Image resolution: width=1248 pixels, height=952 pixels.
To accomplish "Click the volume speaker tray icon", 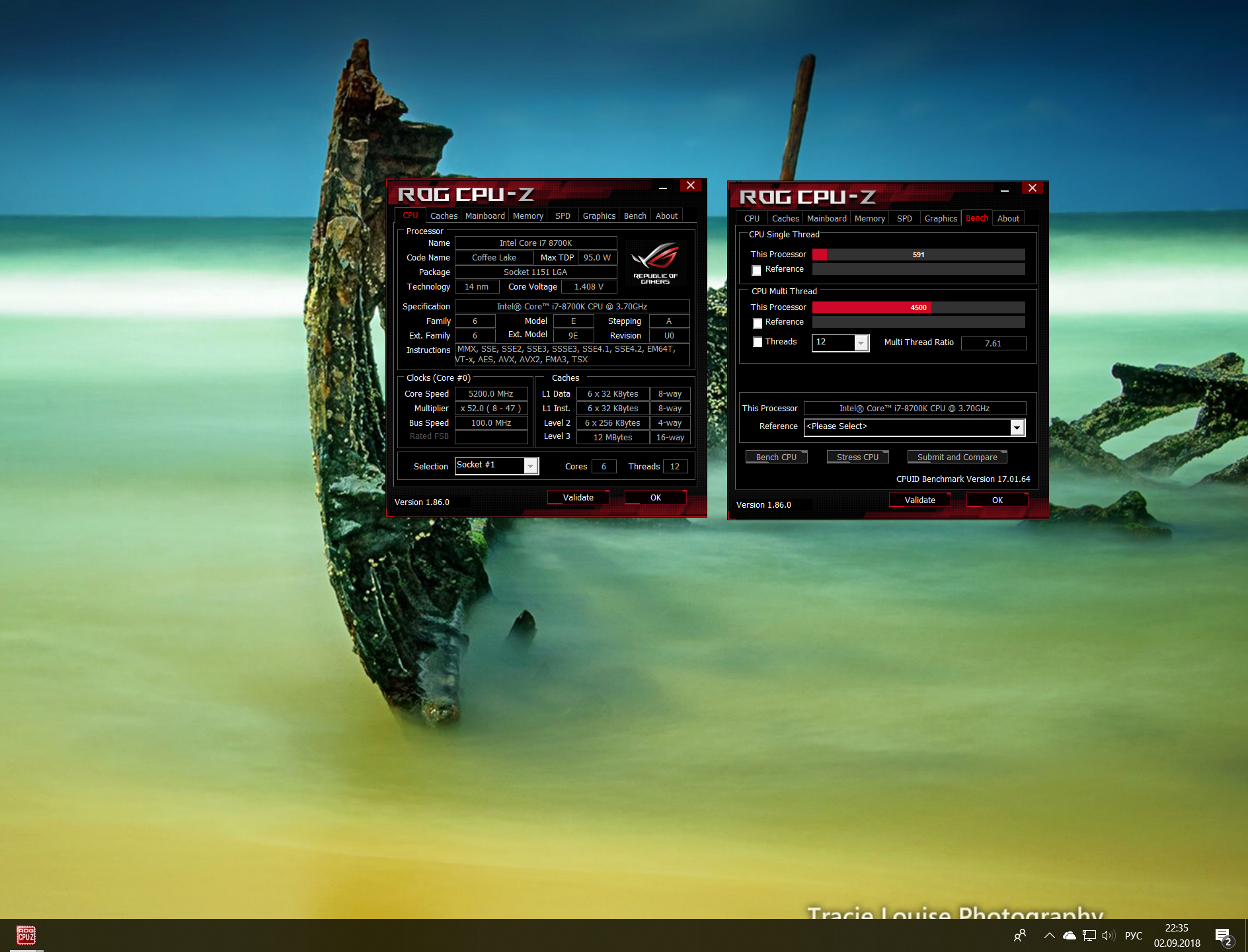I will (x=1109, y=935).
